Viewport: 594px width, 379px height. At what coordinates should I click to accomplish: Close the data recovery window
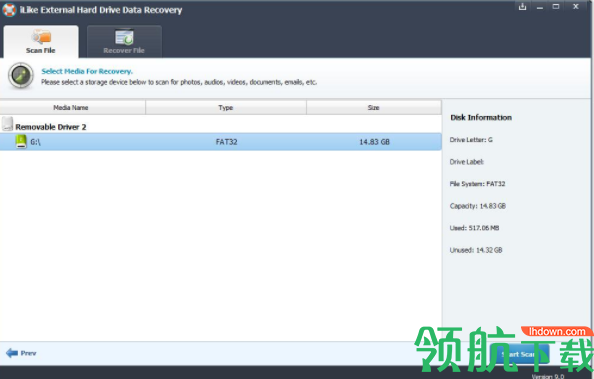575,6
